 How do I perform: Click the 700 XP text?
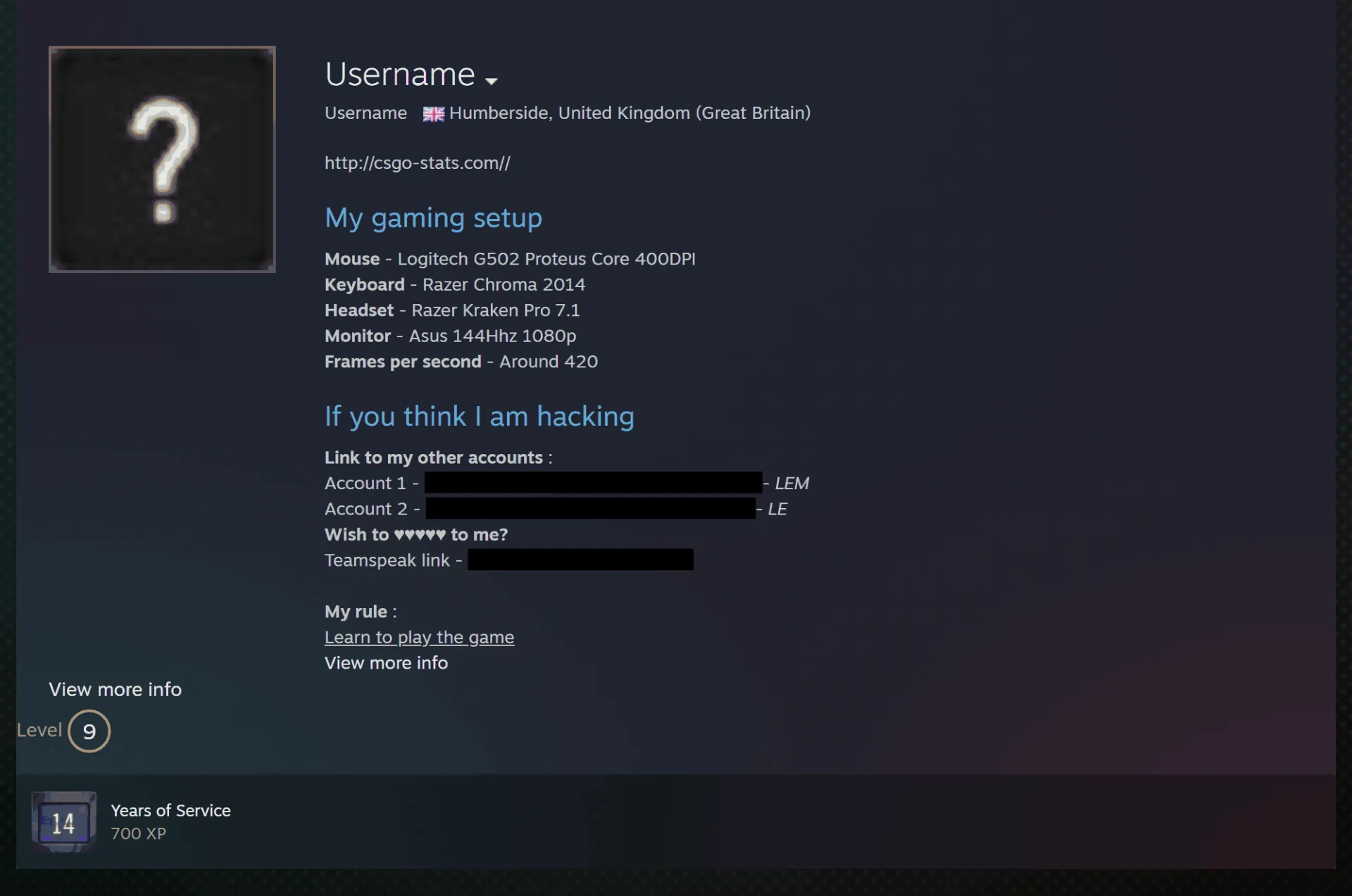[138, 833]
